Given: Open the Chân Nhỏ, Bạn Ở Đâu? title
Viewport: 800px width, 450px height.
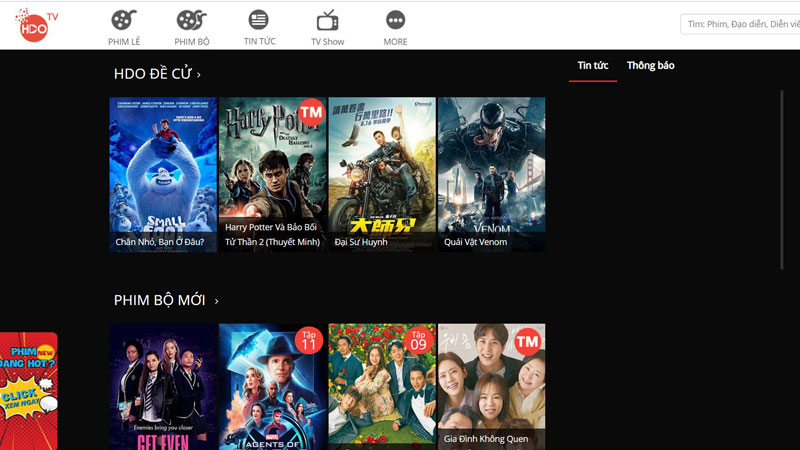Looking at the screenshot, I should [x=160, y=242].
